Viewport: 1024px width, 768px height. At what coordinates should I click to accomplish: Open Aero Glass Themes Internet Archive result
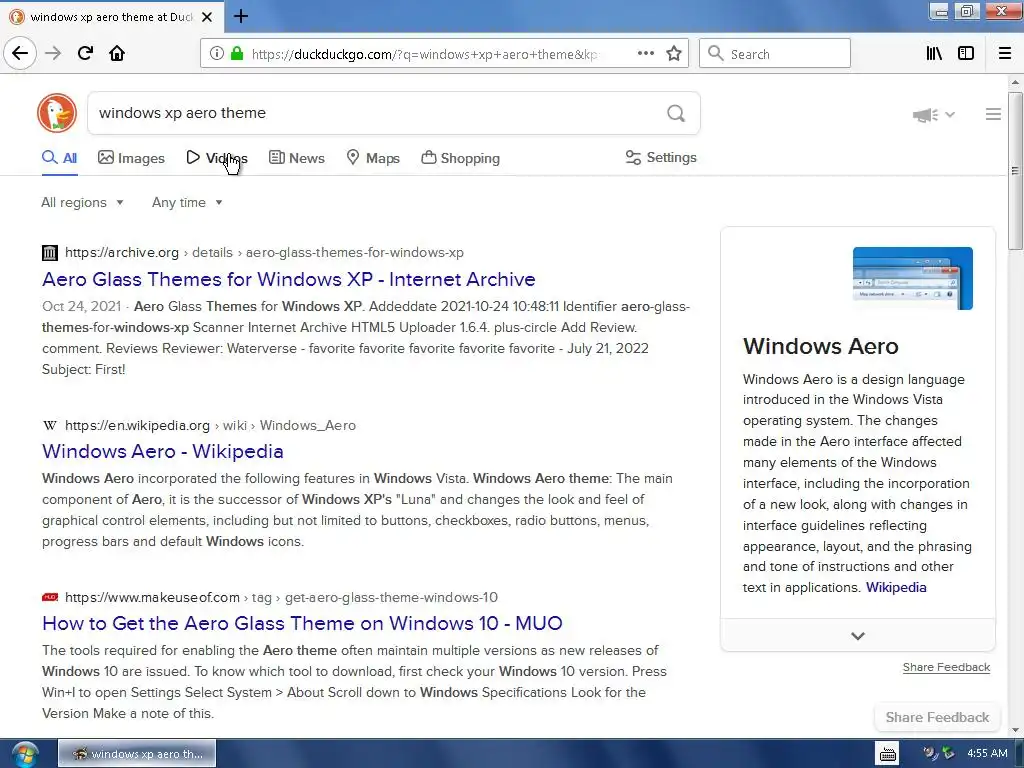289,280
